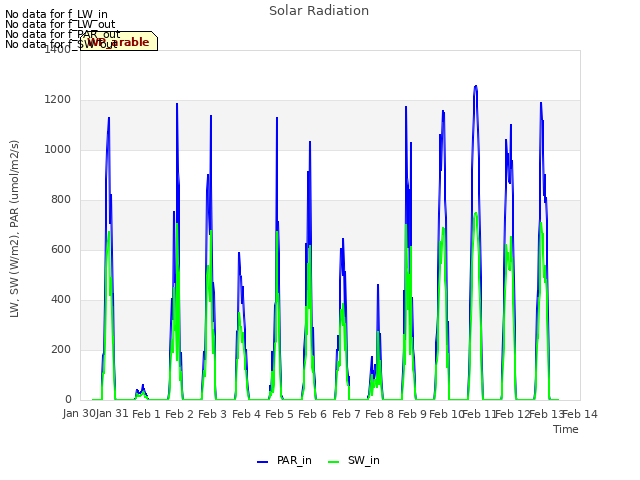Click the Feb 8 x-axis tick label
This screenshot has height=480, width=640.
(379, 414)
